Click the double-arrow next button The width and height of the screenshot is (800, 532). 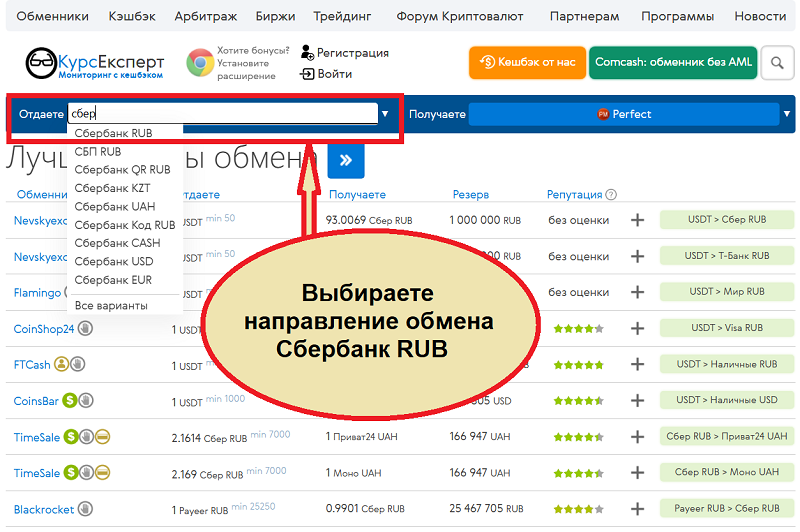click(346, 161)
